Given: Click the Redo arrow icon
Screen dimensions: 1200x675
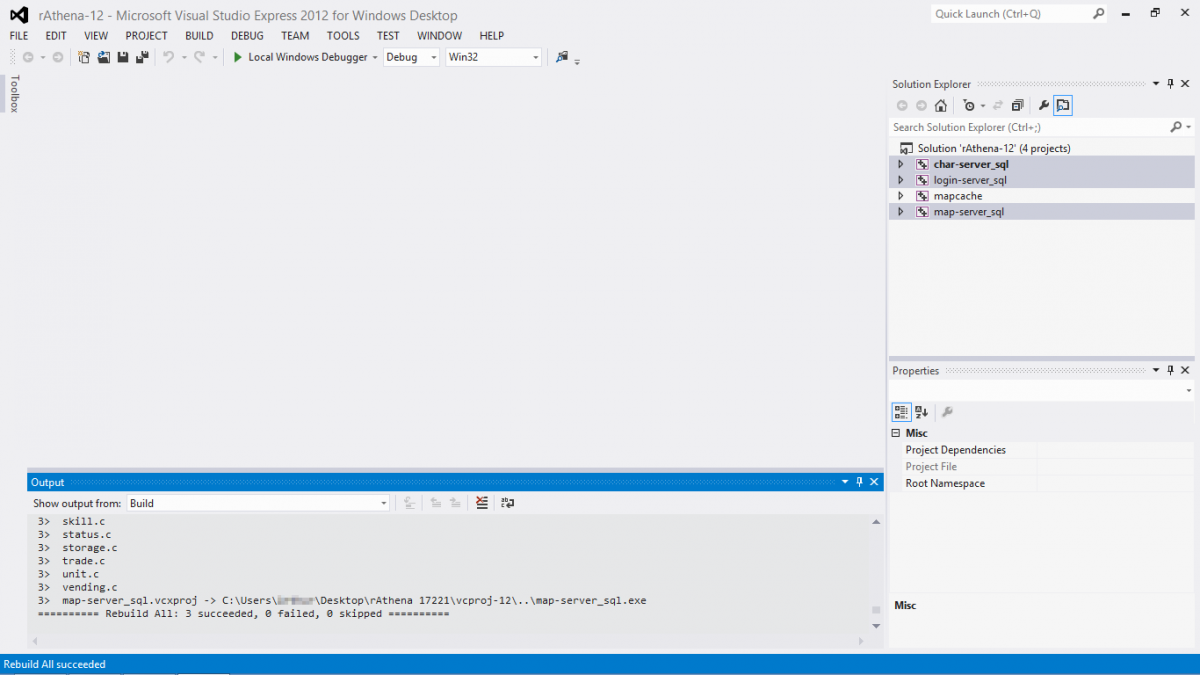Looking at the screenshot, I should [199, 57].
